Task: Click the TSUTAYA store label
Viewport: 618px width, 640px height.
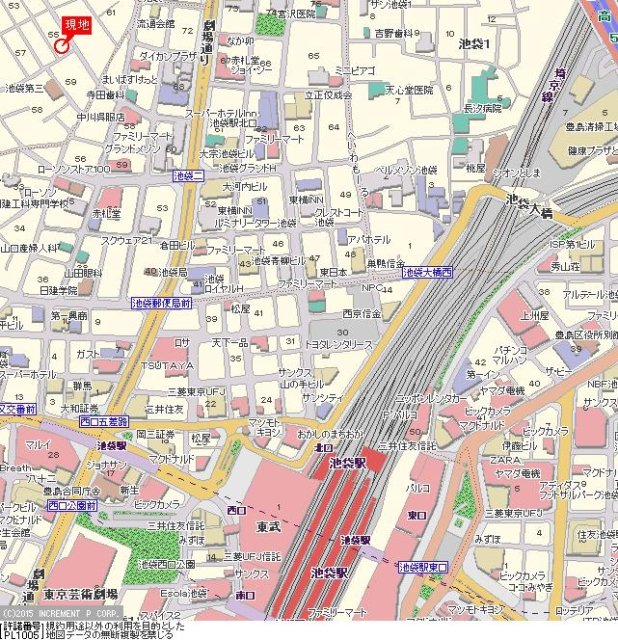Action: click(170, 364)
